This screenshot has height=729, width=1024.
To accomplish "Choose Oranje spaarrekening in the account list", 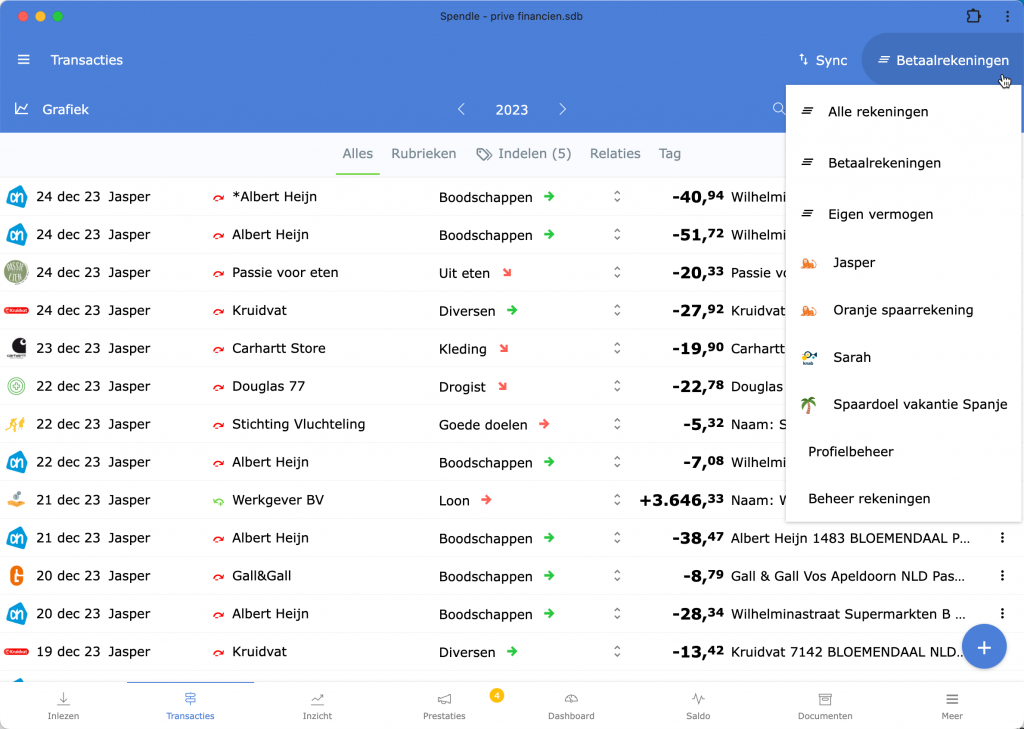I will (x=902, y=310).
